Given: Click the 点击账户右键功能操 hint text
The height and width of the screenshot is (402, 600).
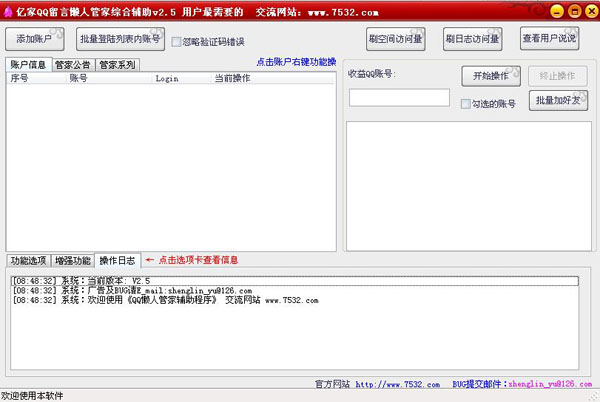Looking at the screenshot, I should (296, 62).
